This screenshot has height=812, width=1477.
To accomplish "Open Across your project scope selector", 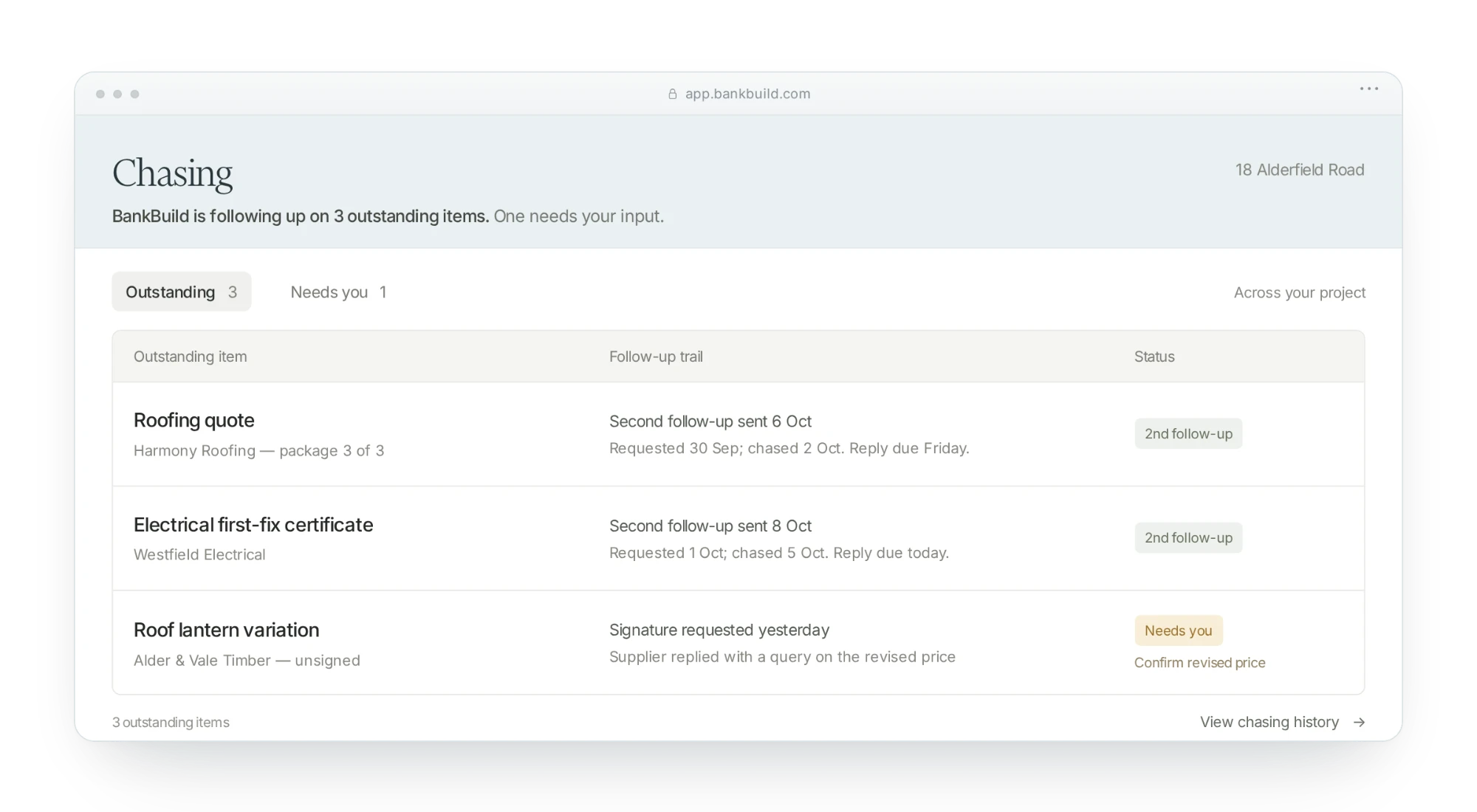I will coord(1300,292).
